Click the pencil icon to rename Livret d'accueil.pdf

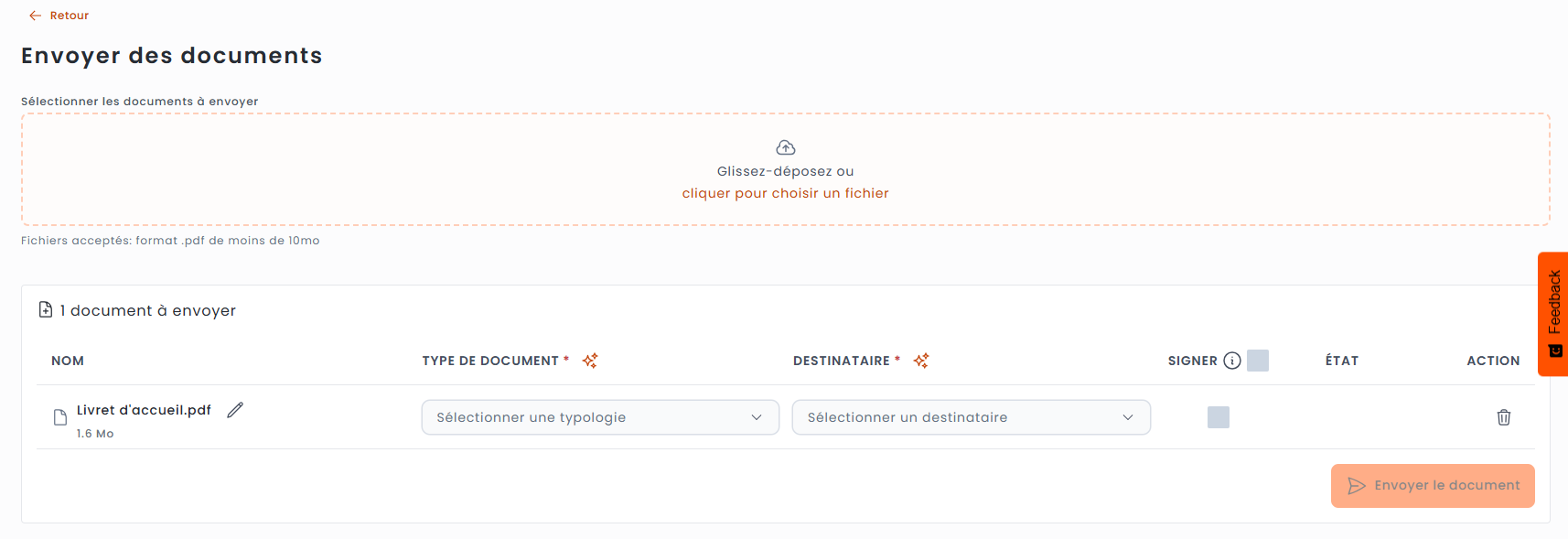click(x=235, y=410)
